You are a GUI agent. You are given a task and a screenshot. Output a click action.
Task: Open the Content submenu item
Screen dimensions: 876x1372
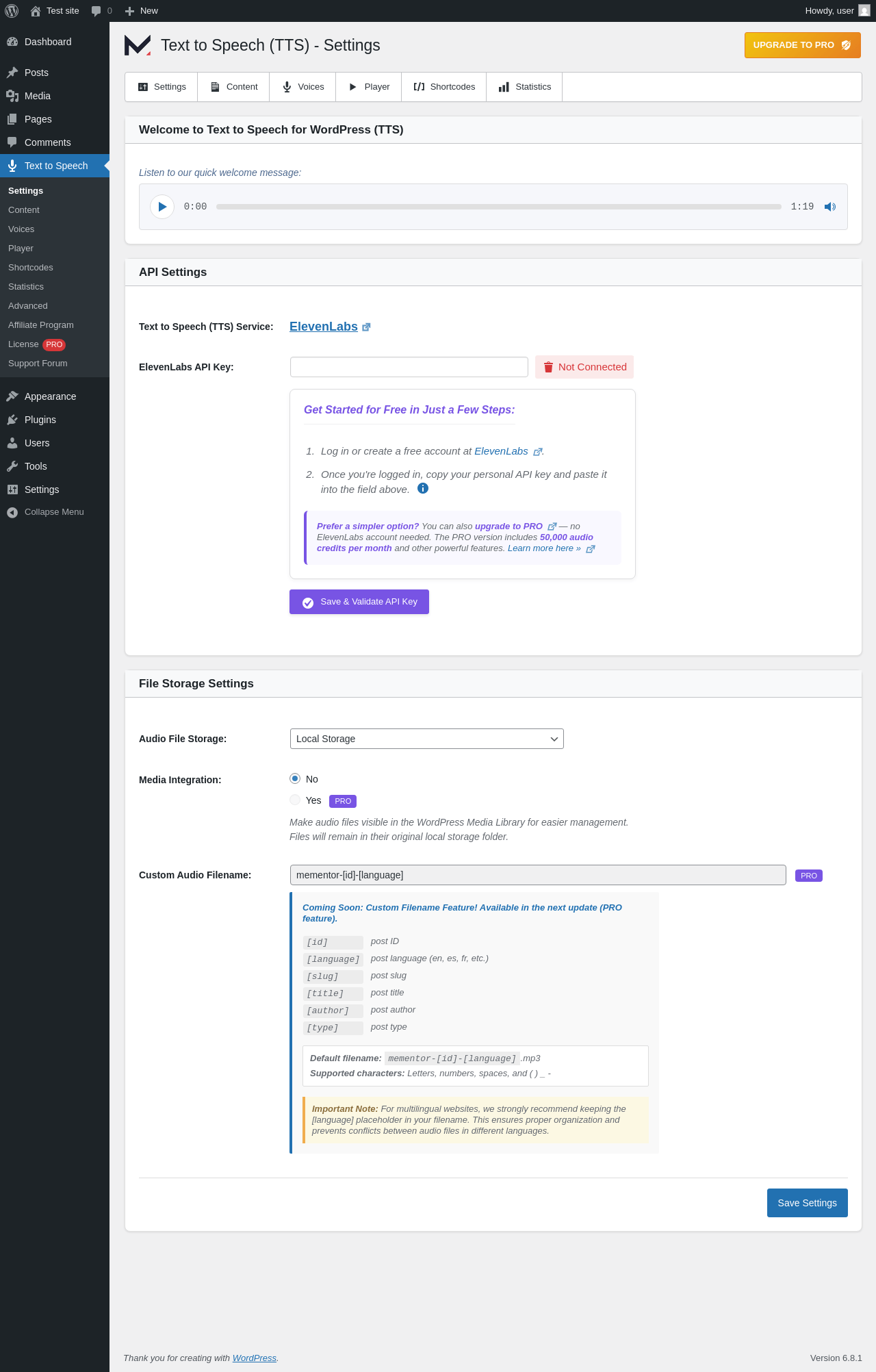click(x=24, y=210)
